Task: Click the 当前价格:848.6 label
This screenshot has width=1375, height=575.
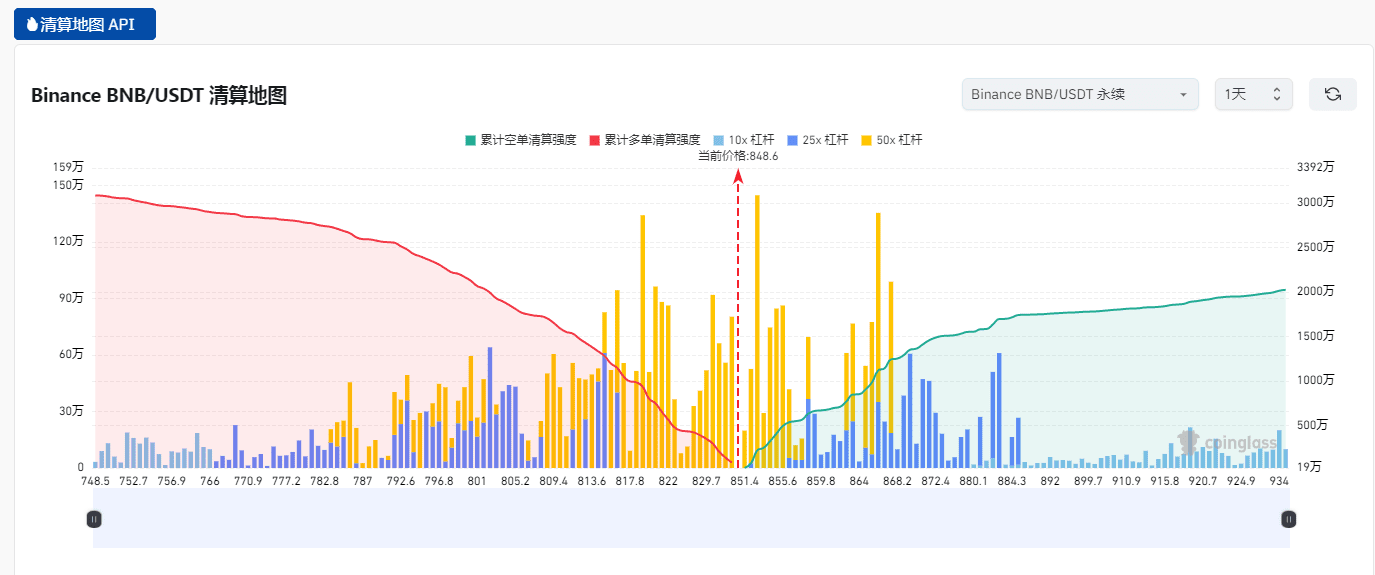Action: coord(738,156)
